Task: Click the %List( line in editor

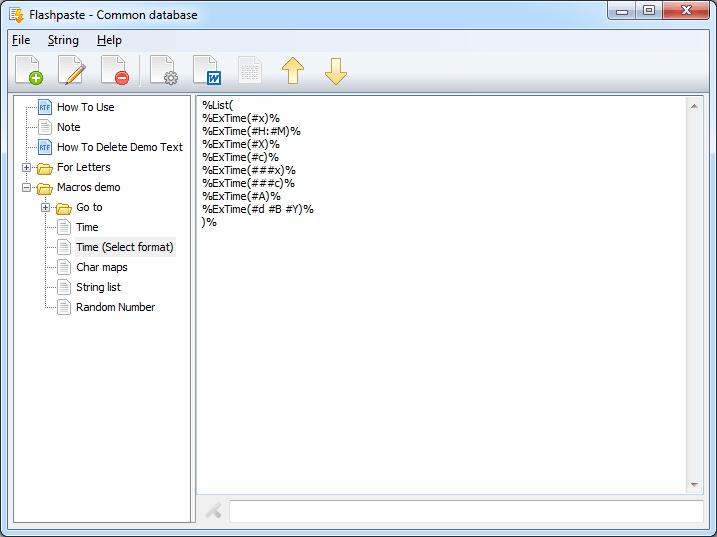Action: (218, 105)
